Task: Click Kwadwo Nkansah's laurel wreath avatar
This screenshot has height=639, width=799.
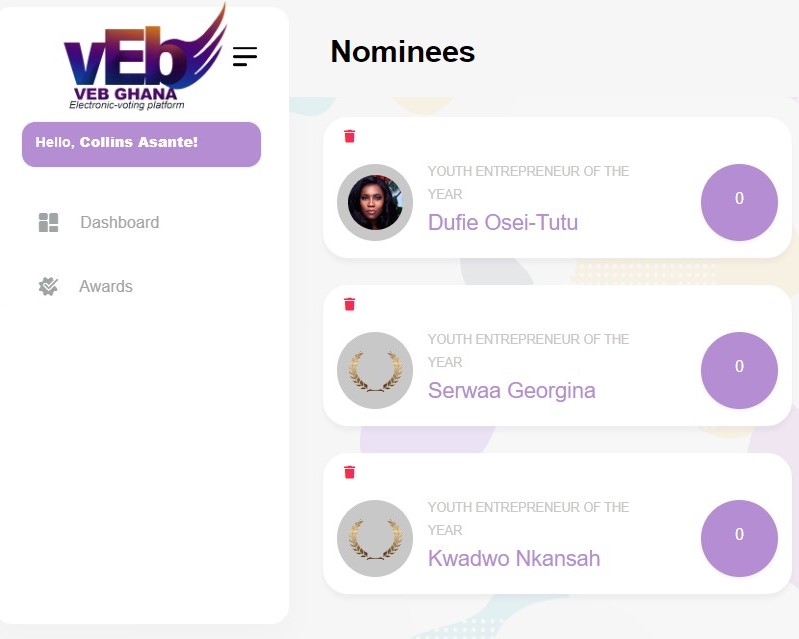Action: pos(375,538)
